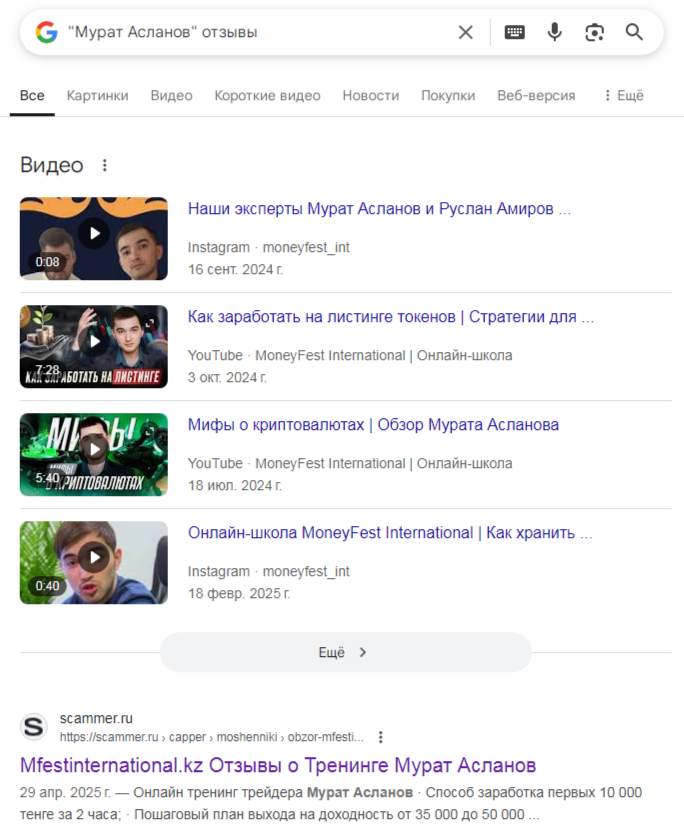Click the '16 сент. 2024 г.' date text
Screen dimensions: 684x834
point(236,270)
